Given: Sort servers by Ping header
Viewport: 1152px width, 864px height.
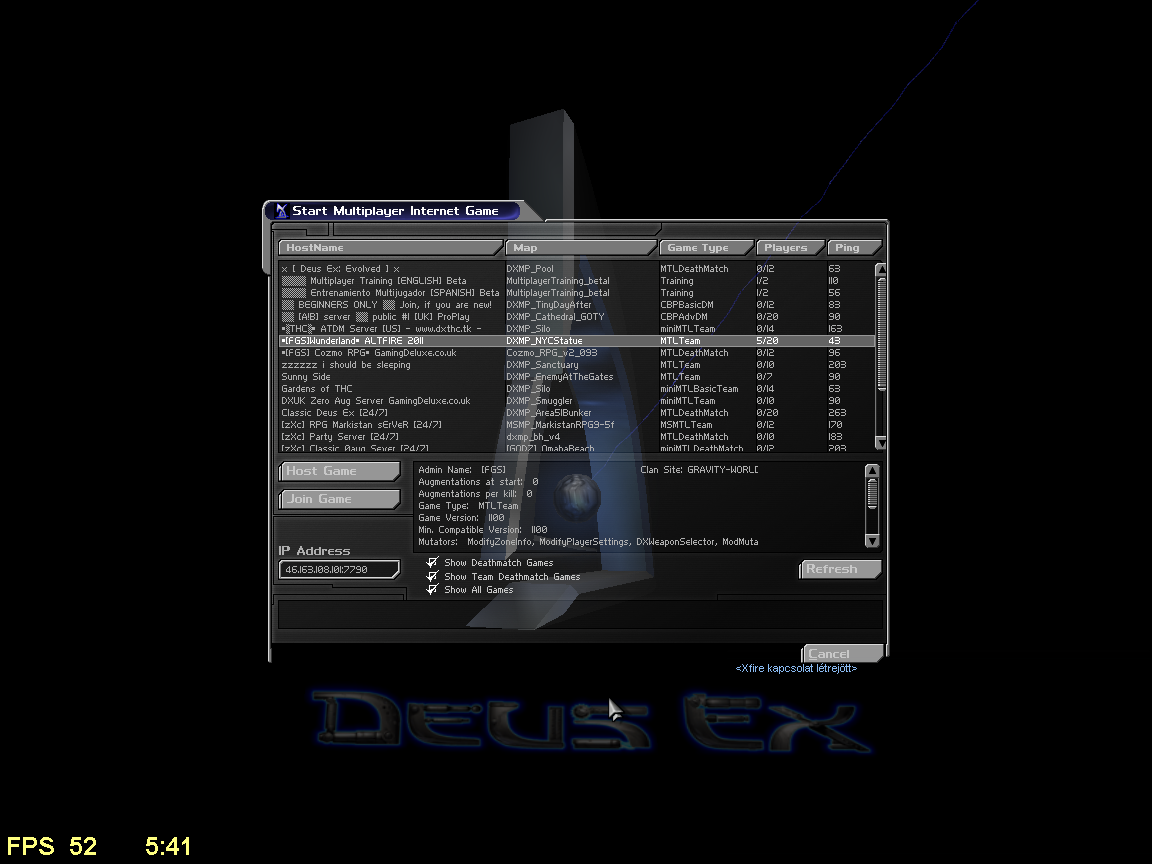Looking at the screenshot, I should coord(854,248).
